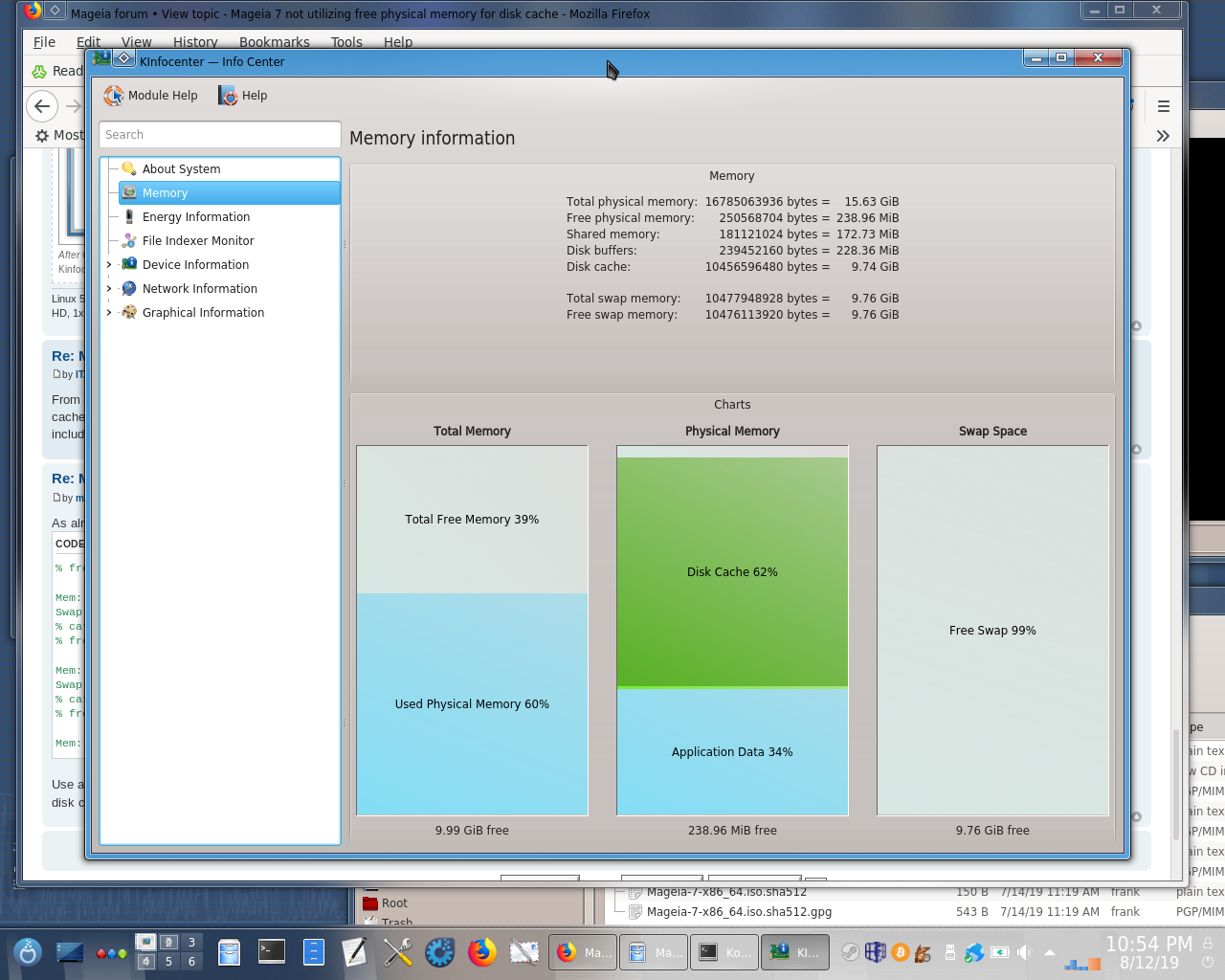Open the mail envelope launcher
Viewport: 1225px width, 980px height.
pyautogui.click(x=523, y=952)
